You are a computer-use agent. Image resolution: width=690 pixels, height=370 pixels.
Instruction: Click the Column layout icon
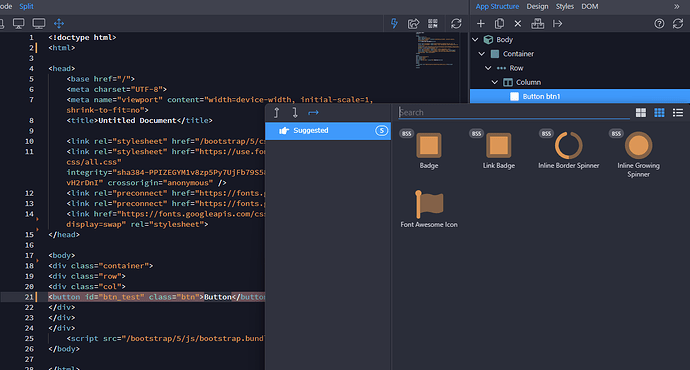click(508, 82)
